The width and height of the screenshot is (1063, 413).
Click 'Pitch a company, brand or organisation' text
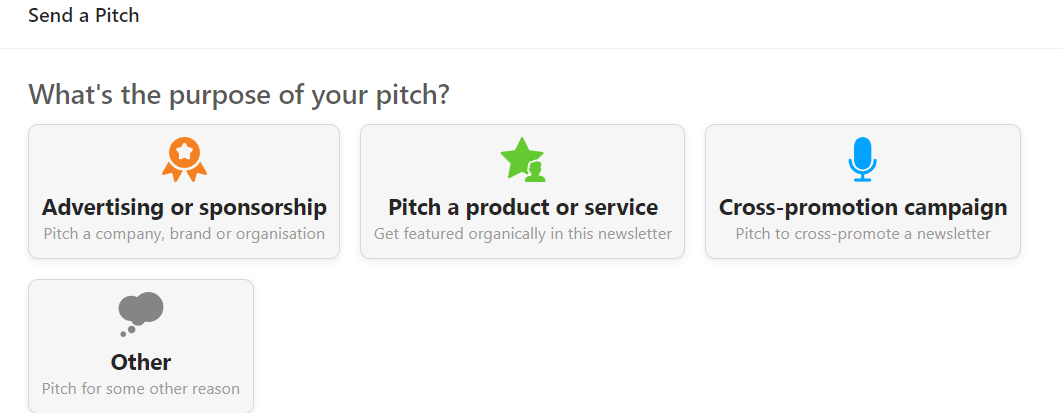[184, 234]
